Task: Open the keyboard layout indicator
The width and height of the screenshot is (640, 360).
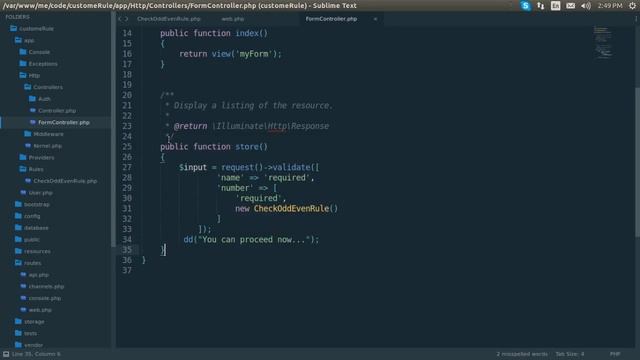Action: coord(556,6)
